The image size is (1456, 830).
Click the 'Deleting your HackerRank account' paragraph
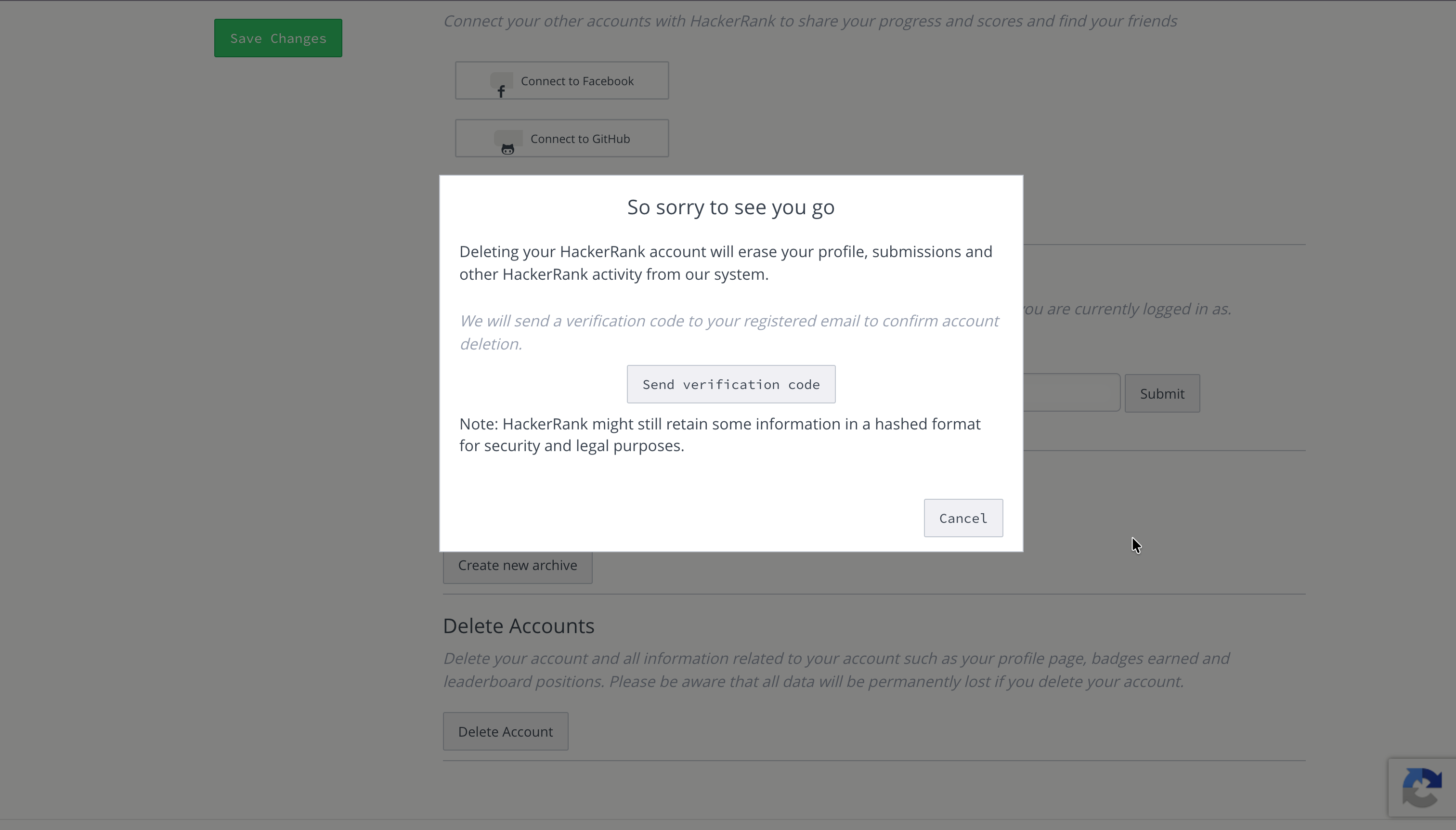(726, 263)
